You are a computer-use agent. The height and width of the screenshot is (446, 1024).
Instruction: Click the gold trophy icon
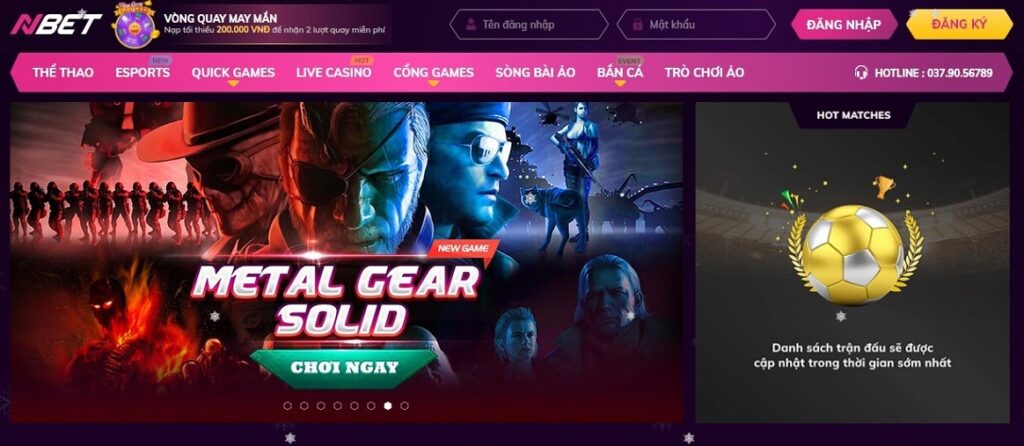[884, 187]
